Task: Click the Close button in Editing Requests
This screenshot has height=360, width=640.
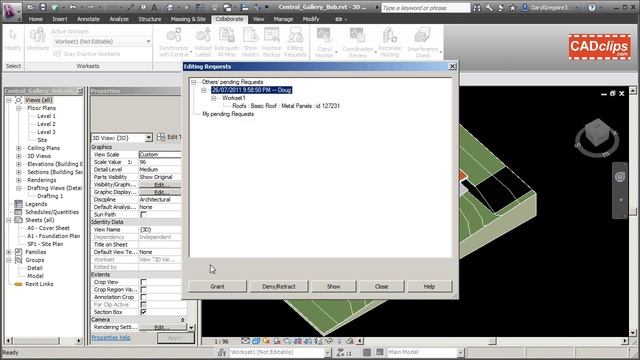Action: pos(381,287)
